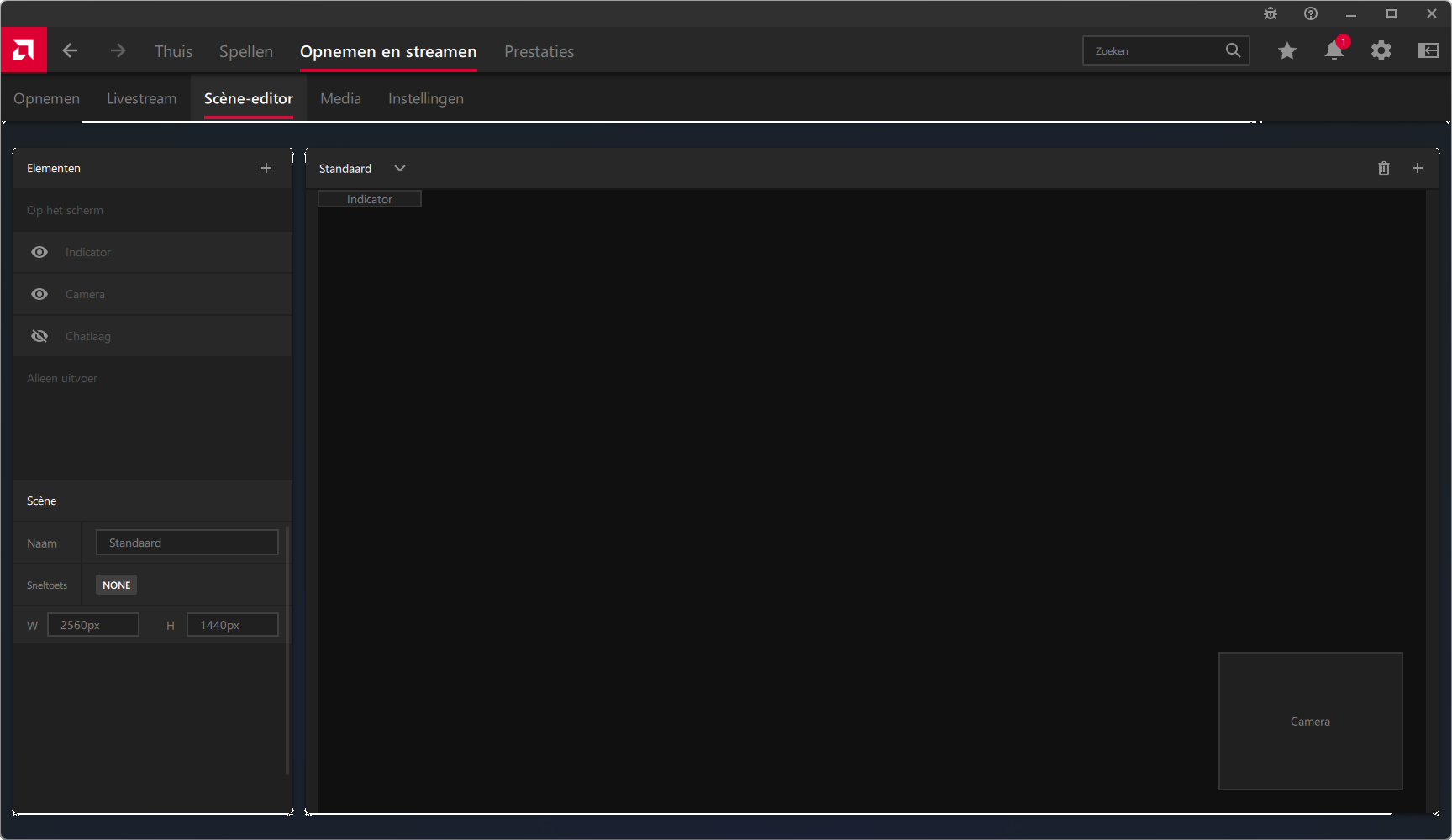Open the favorites star icon

1286,51
